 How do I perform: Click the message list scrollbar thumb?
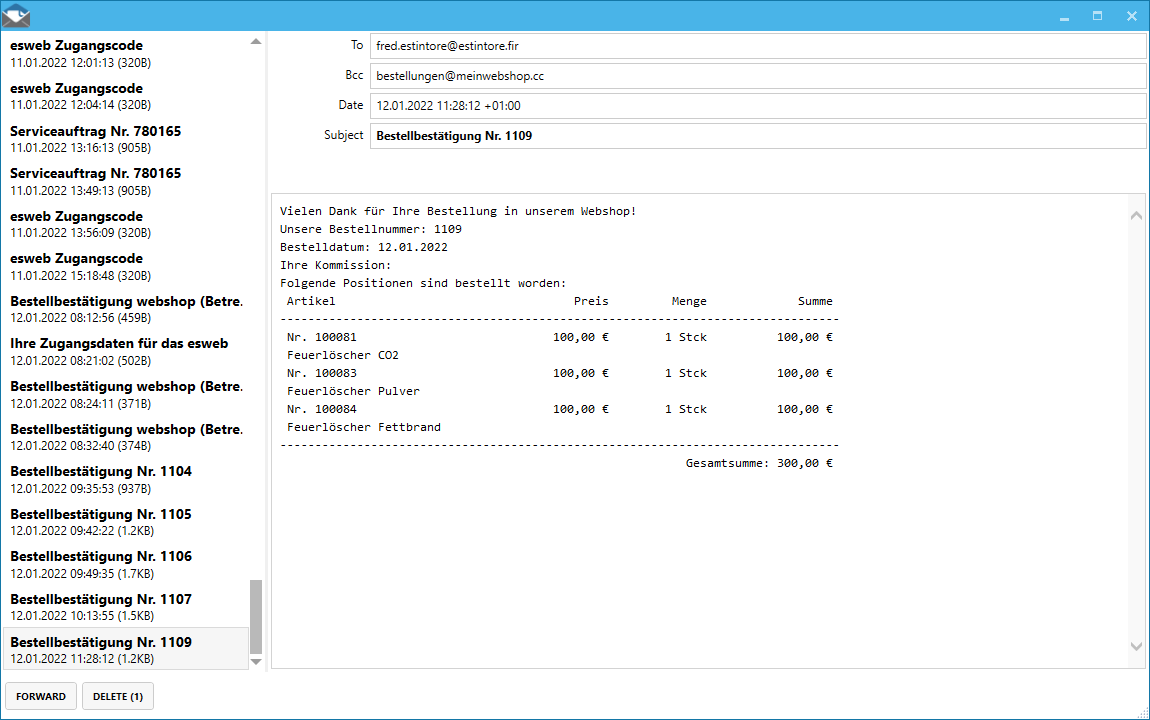[256, 617]
